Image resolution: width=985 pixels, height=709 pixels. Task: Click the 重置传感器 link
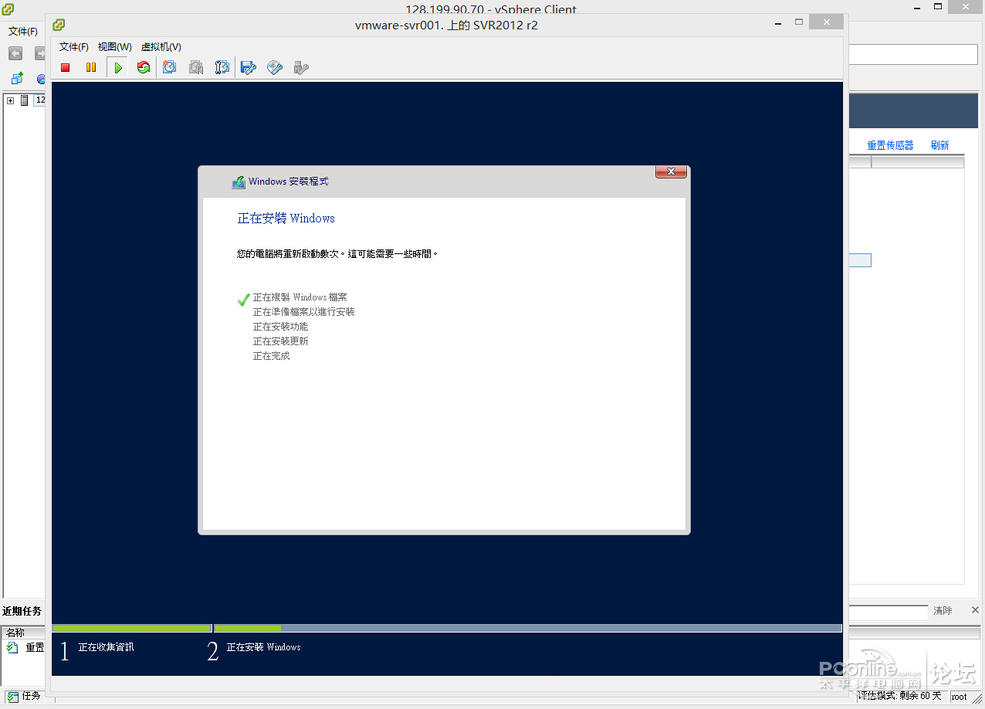pyautogui.click(x=890, y=145)
